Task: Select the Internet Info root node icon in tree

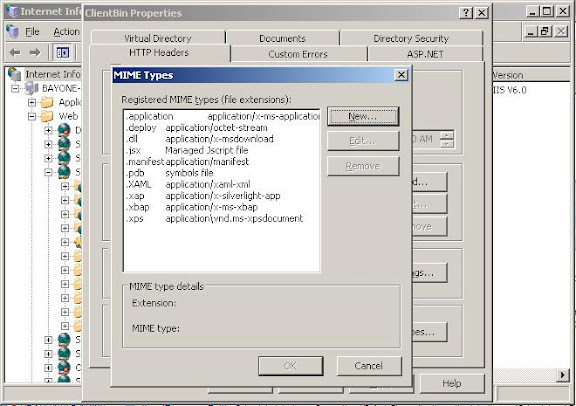Action: 15,74
